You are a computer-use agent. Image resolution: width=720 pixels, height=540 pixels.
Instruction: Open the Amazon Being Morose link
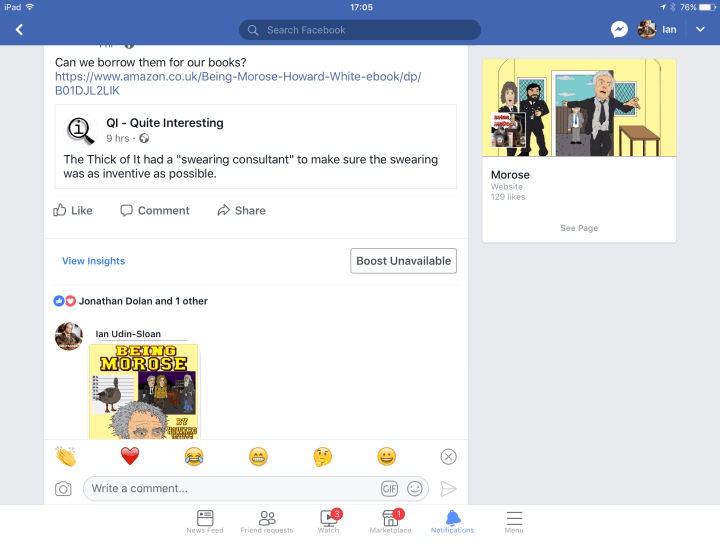(238, 83)
